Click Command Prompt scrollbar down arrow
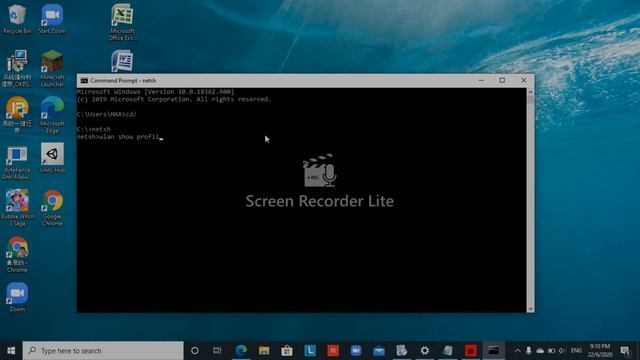Screen dimensions: 640x360 530,309
